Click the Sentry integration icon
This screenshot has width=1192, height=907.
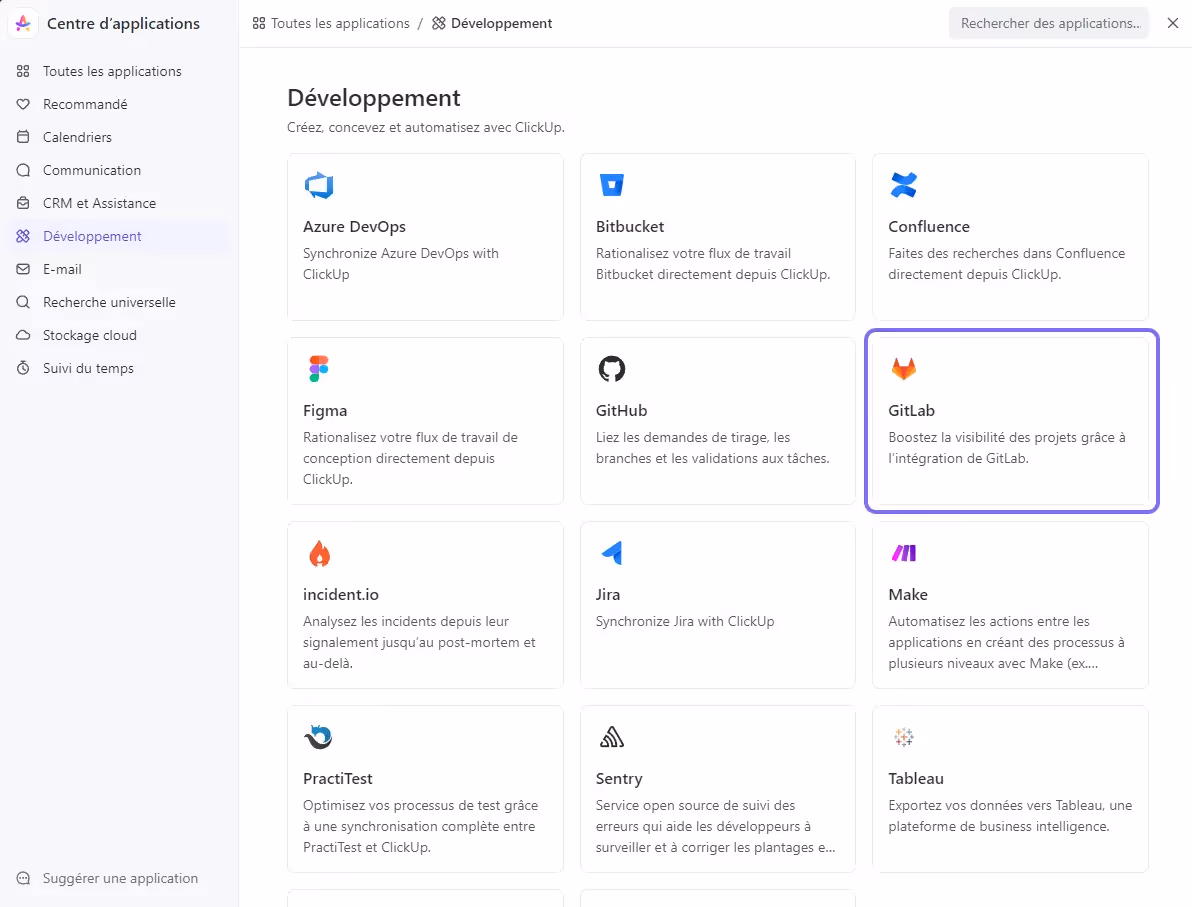tap(612, 736)
